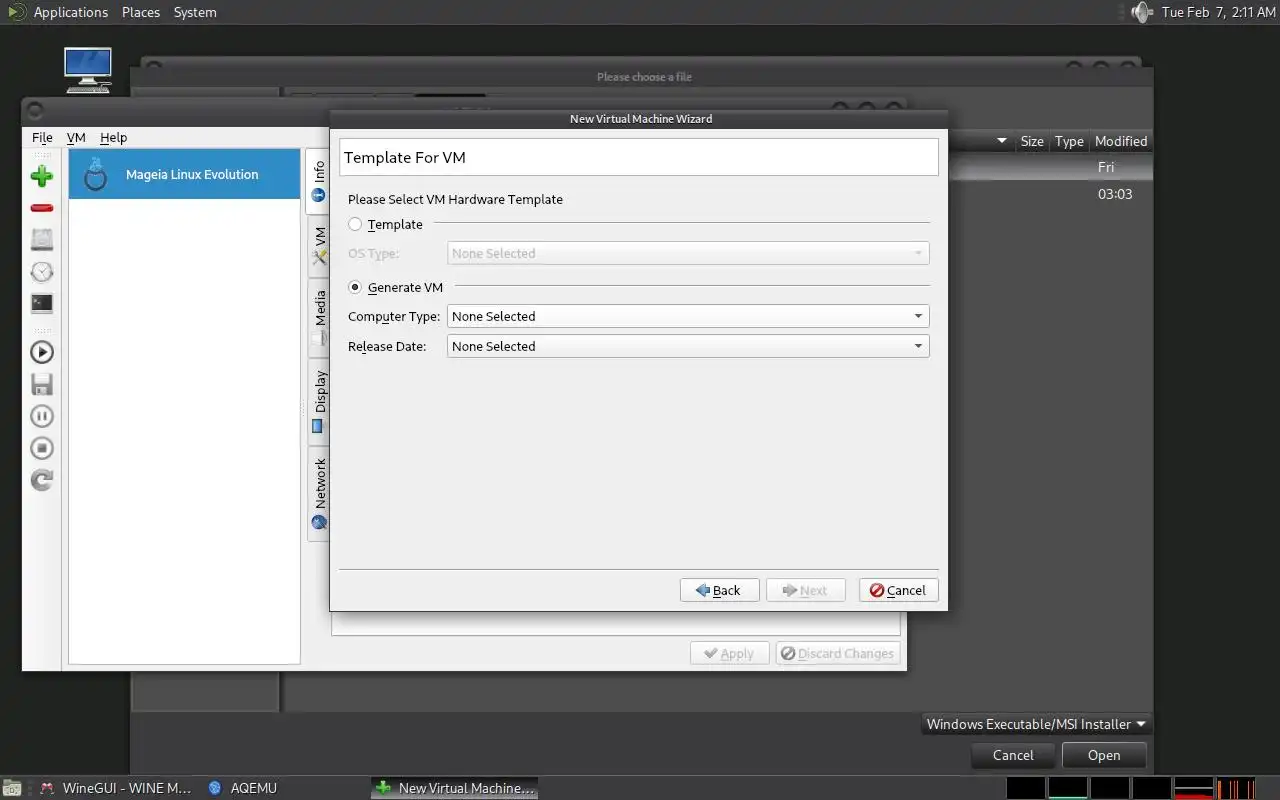Image resolution: width=1280 pixels, height=800 pixels.
Task: Click the disk drive icon in AQEMU toolbar
Action: tap(42, 239)
